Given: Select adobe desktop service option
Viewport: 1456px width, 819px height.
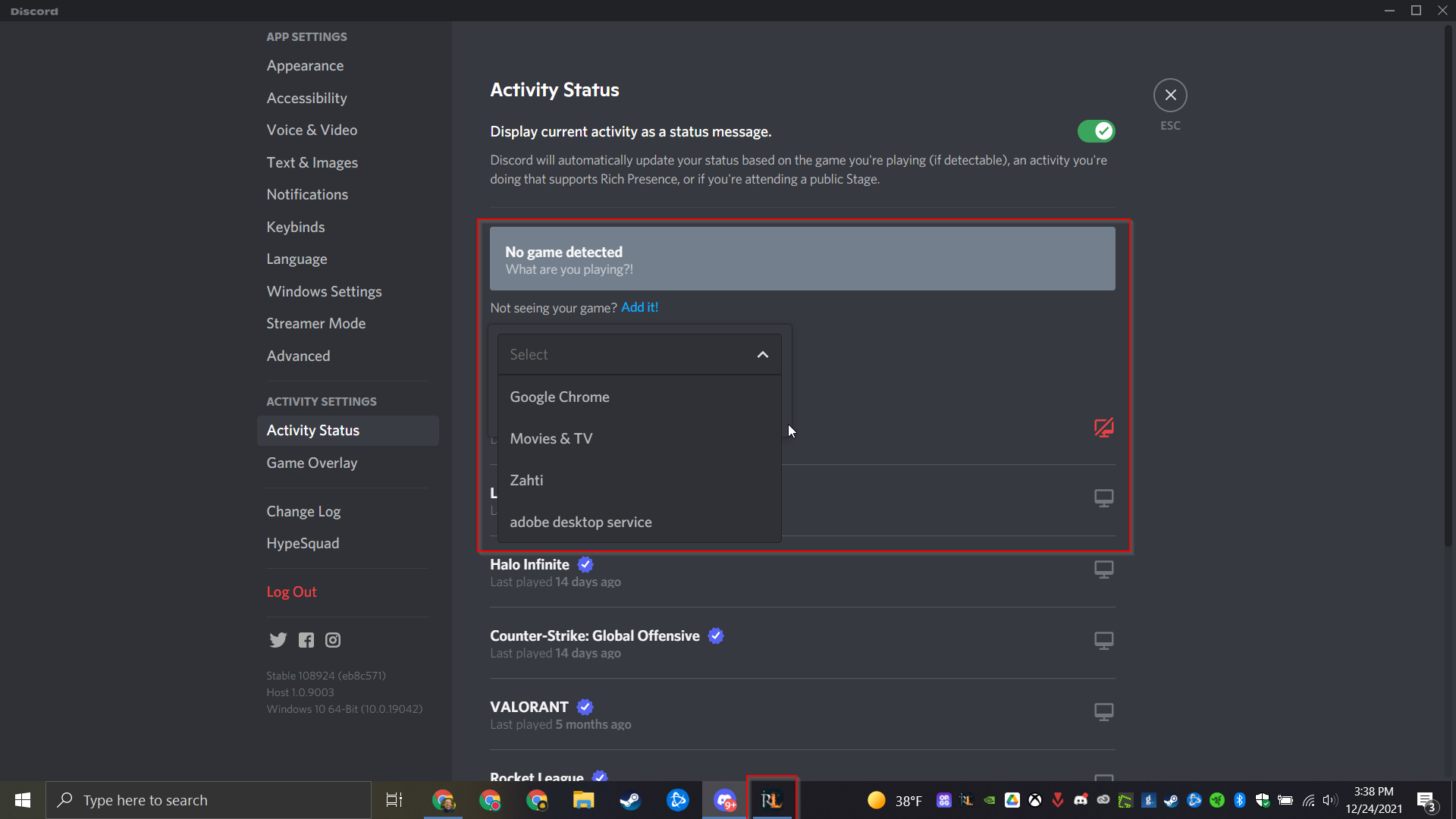Looking at the screenshot, I should (581, 522).
